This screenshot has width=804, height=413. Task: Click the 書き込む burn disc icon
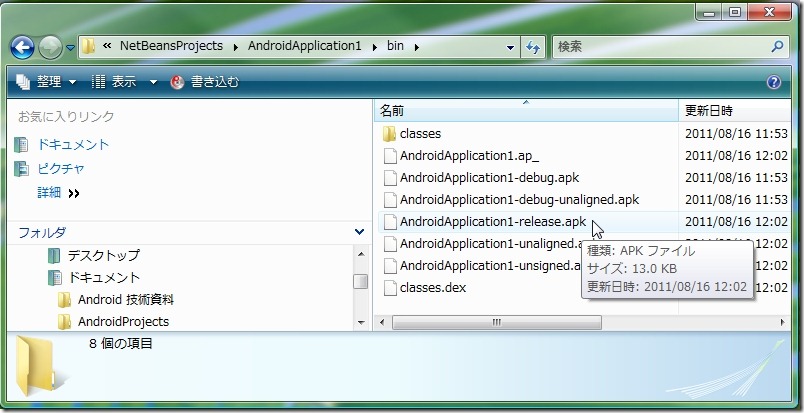click(x=178, y=82)
